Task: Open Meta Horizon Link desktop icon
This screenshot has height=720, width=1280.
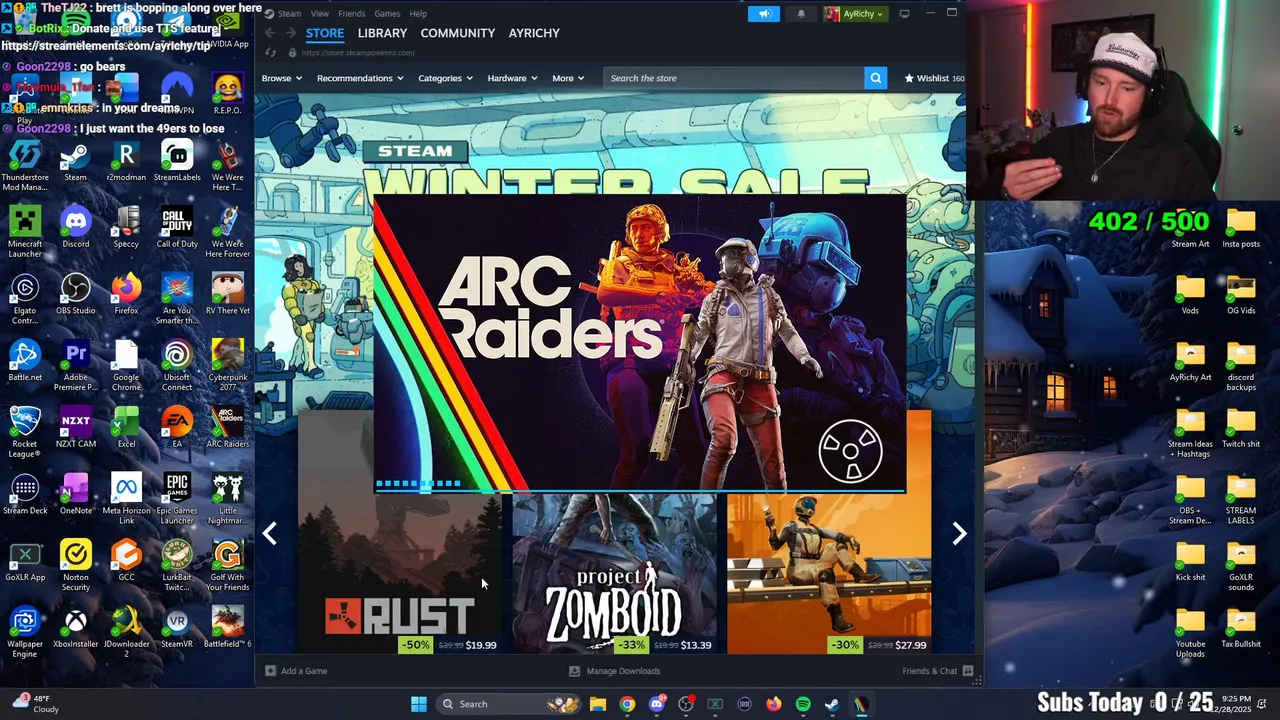Action: click(x=126, y=499)
